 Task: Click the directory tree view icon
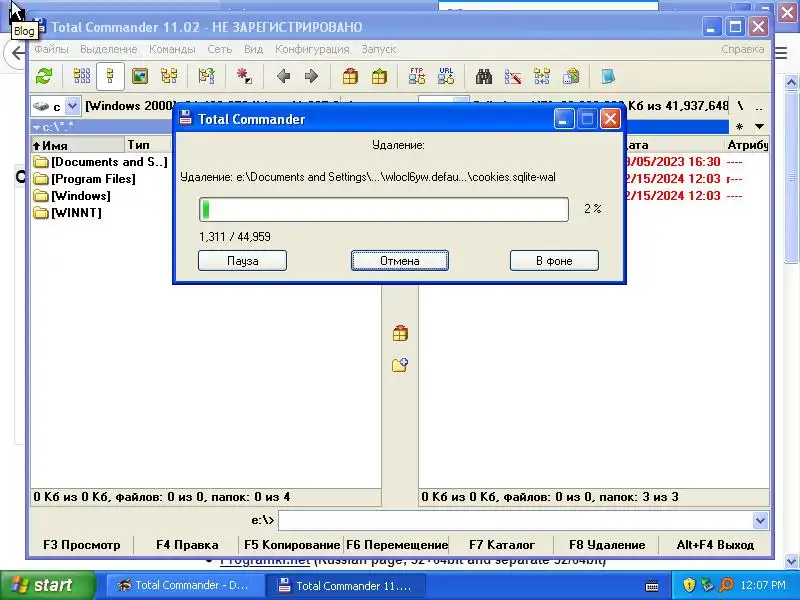point(169,77)
